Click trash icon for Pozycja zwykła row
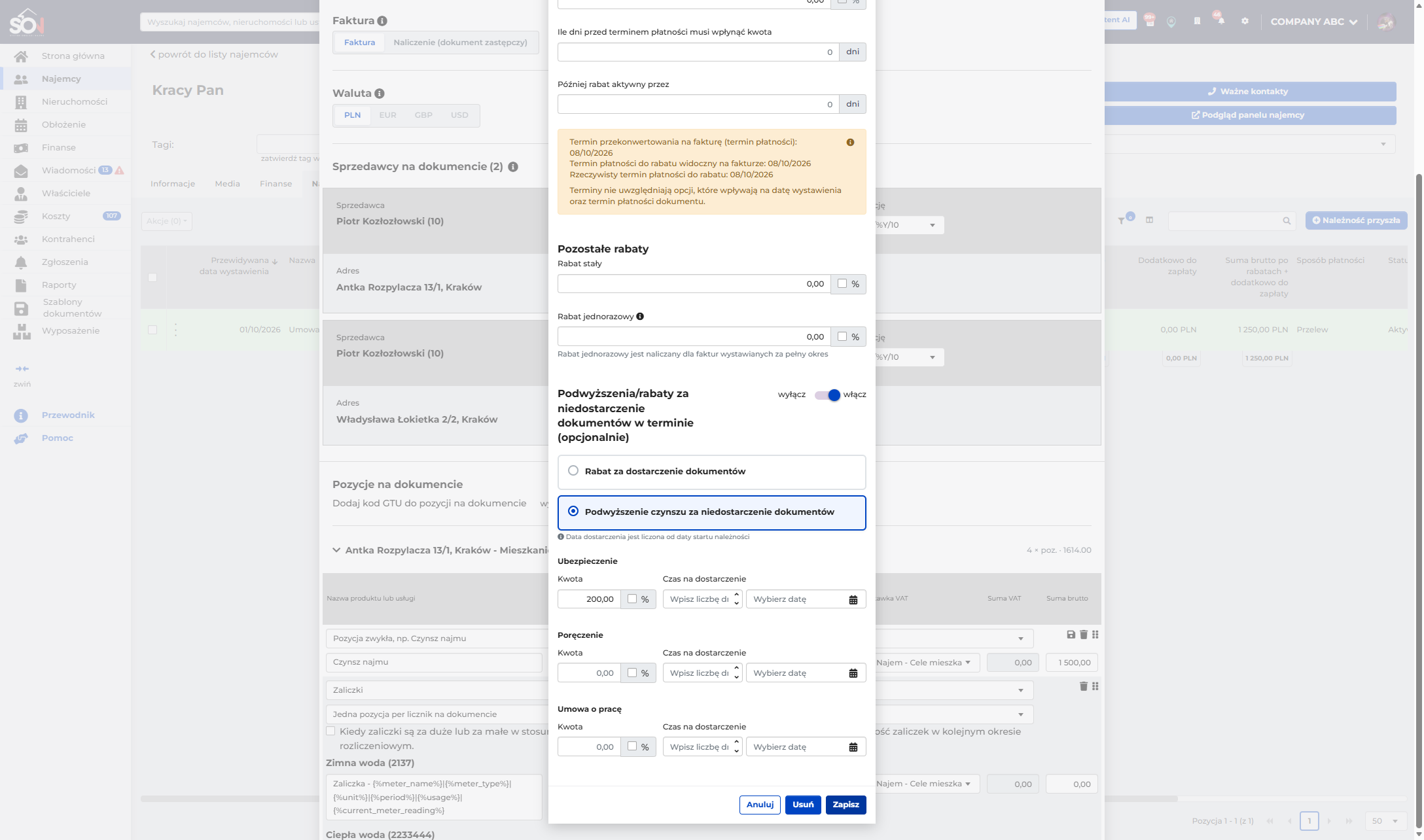The width and height of the screenshot is (1424, 840). (x=1083, y=635)
